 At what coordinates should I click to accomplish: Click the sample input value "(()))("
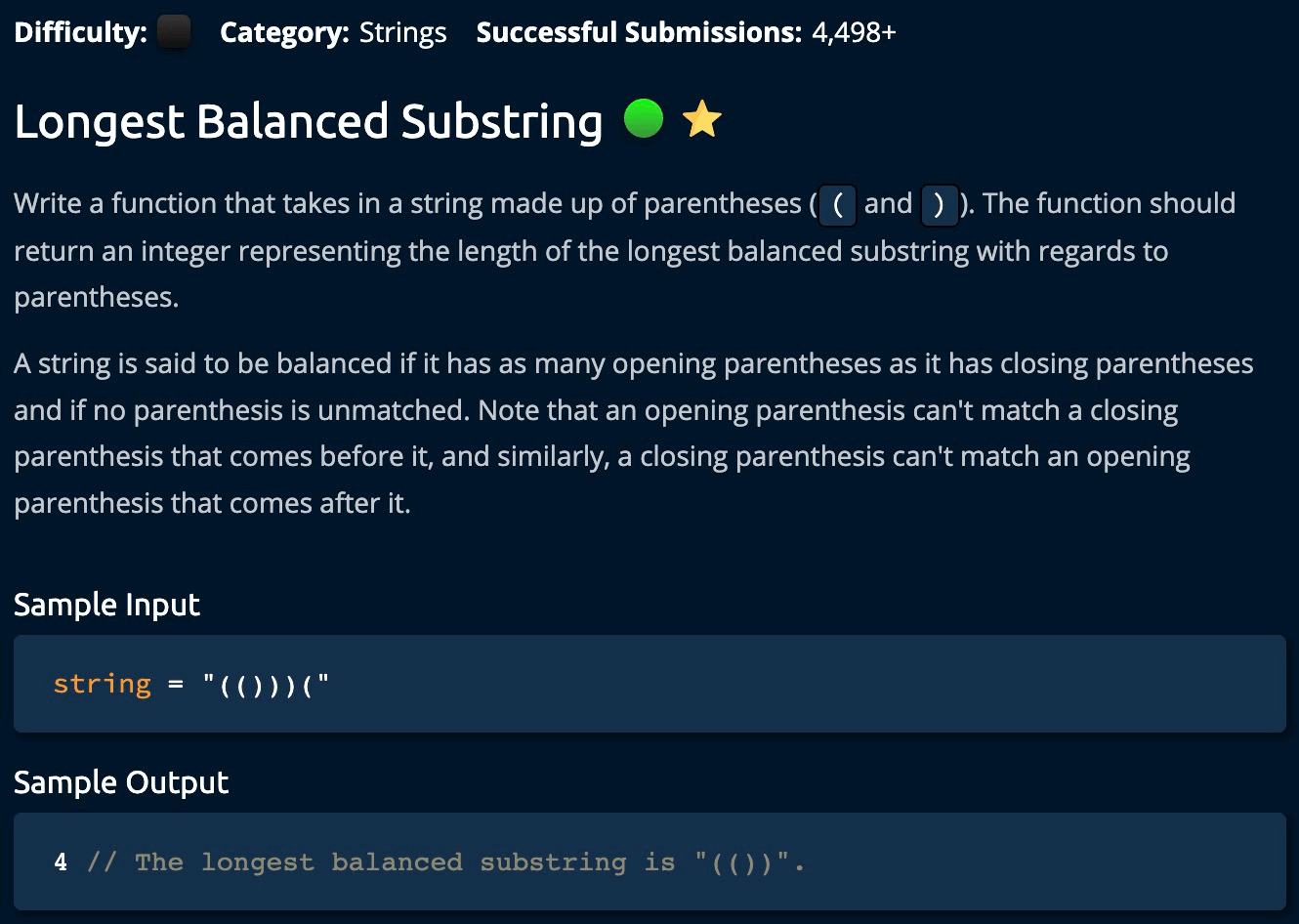[267, 684]
